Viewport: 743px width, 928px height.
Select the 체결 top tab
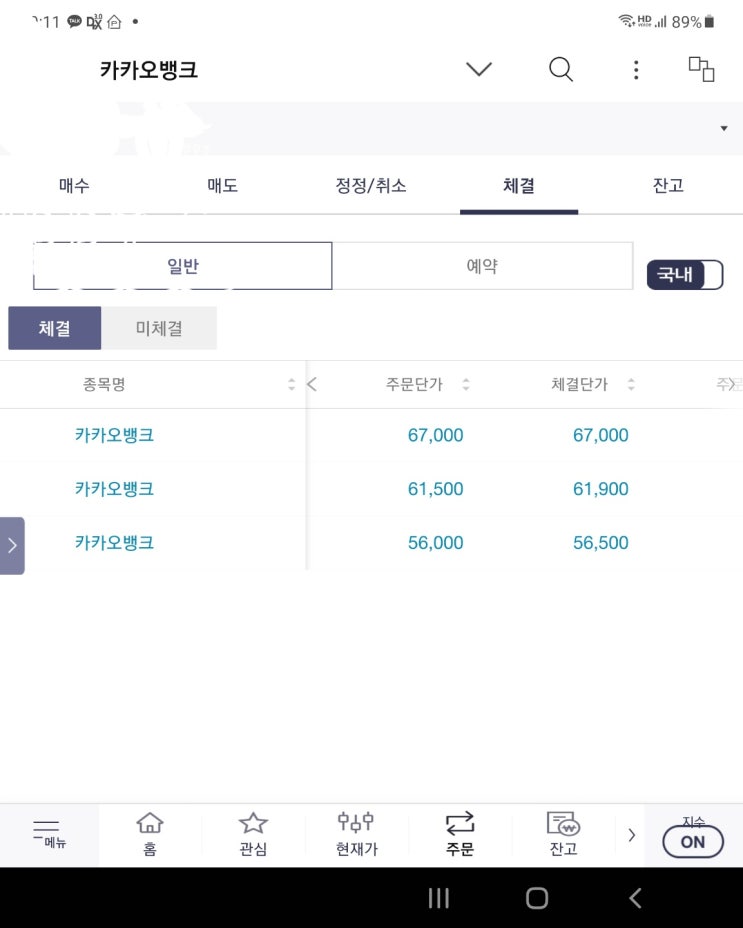click(519, 186)
